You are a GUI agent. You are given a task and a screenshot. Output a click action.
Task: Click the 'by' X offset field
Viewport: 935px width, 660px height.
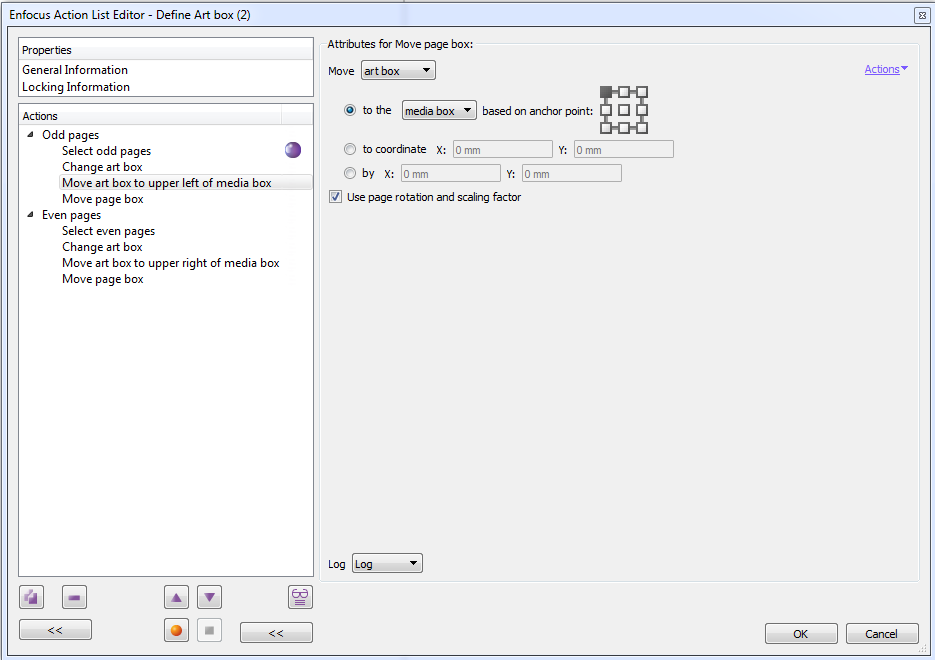(451, 173)
